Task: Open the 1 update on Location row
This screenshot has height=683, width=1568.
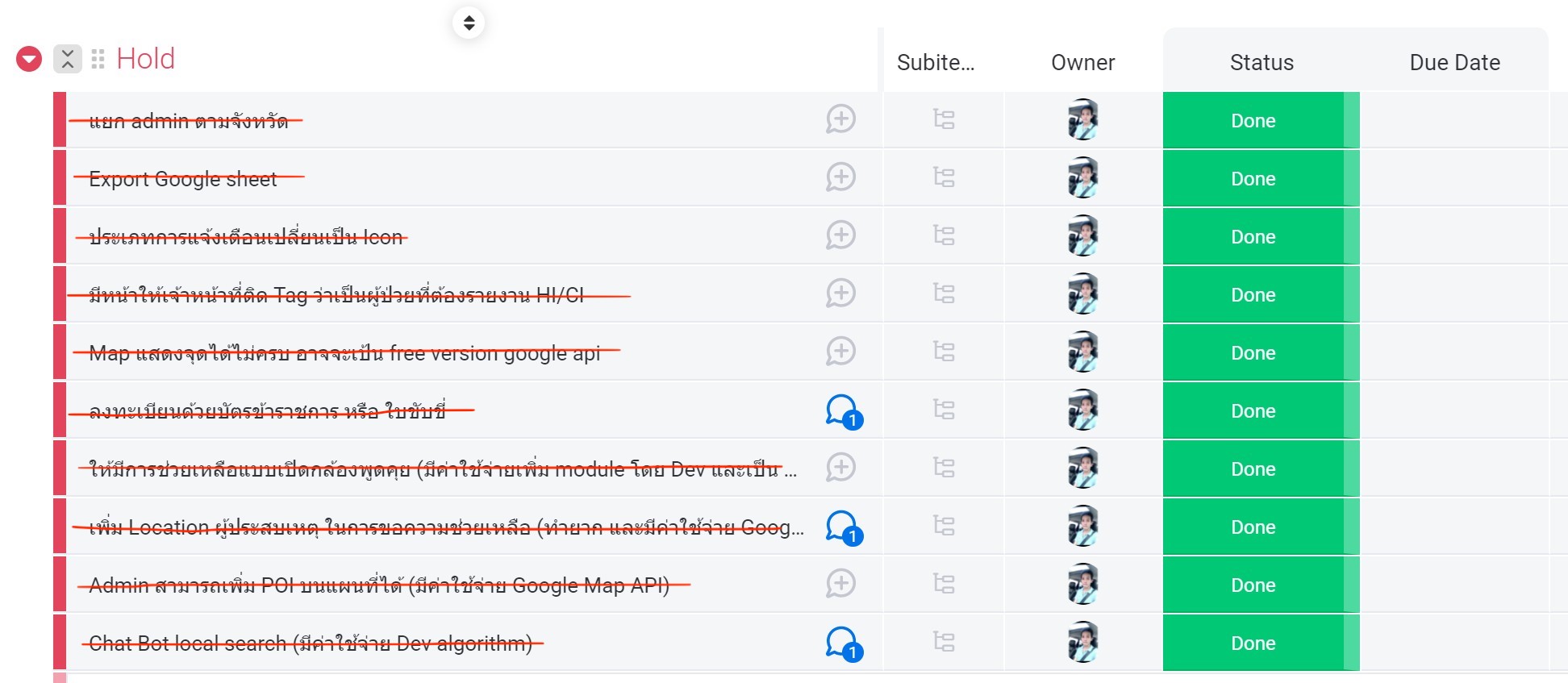Action: pos(844,528)
